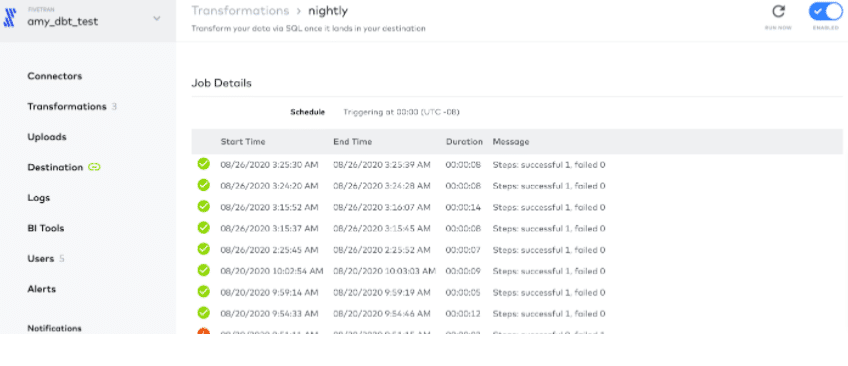Click success checkmark for 10:02:54 AM job
Image resolution: width=848 pixels, height=366 pixels.
coord(203,270)
